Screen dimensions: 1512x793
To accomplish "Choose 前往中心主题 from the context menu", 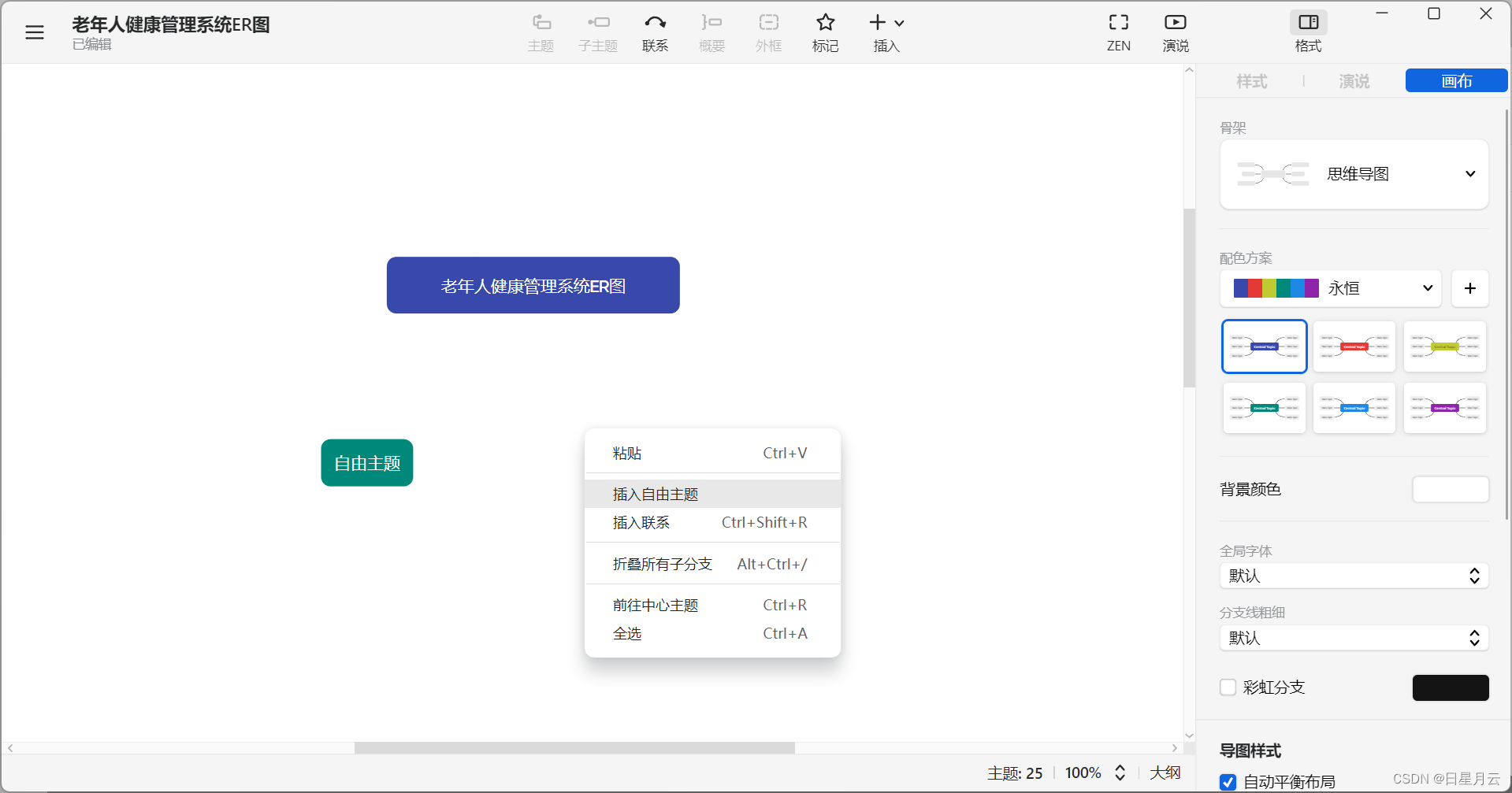I will coord(712,606).
